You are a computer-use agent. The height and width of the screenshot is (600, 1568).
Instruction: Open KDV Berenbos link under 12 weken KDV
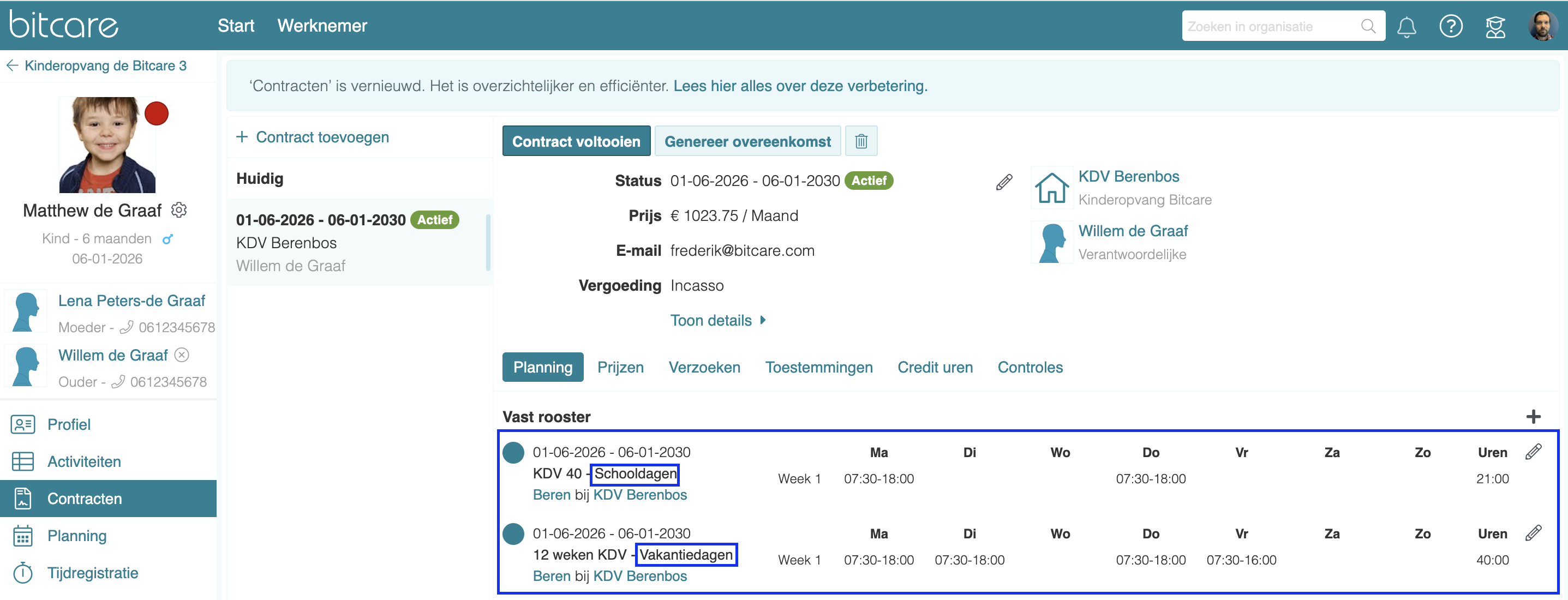640,576
